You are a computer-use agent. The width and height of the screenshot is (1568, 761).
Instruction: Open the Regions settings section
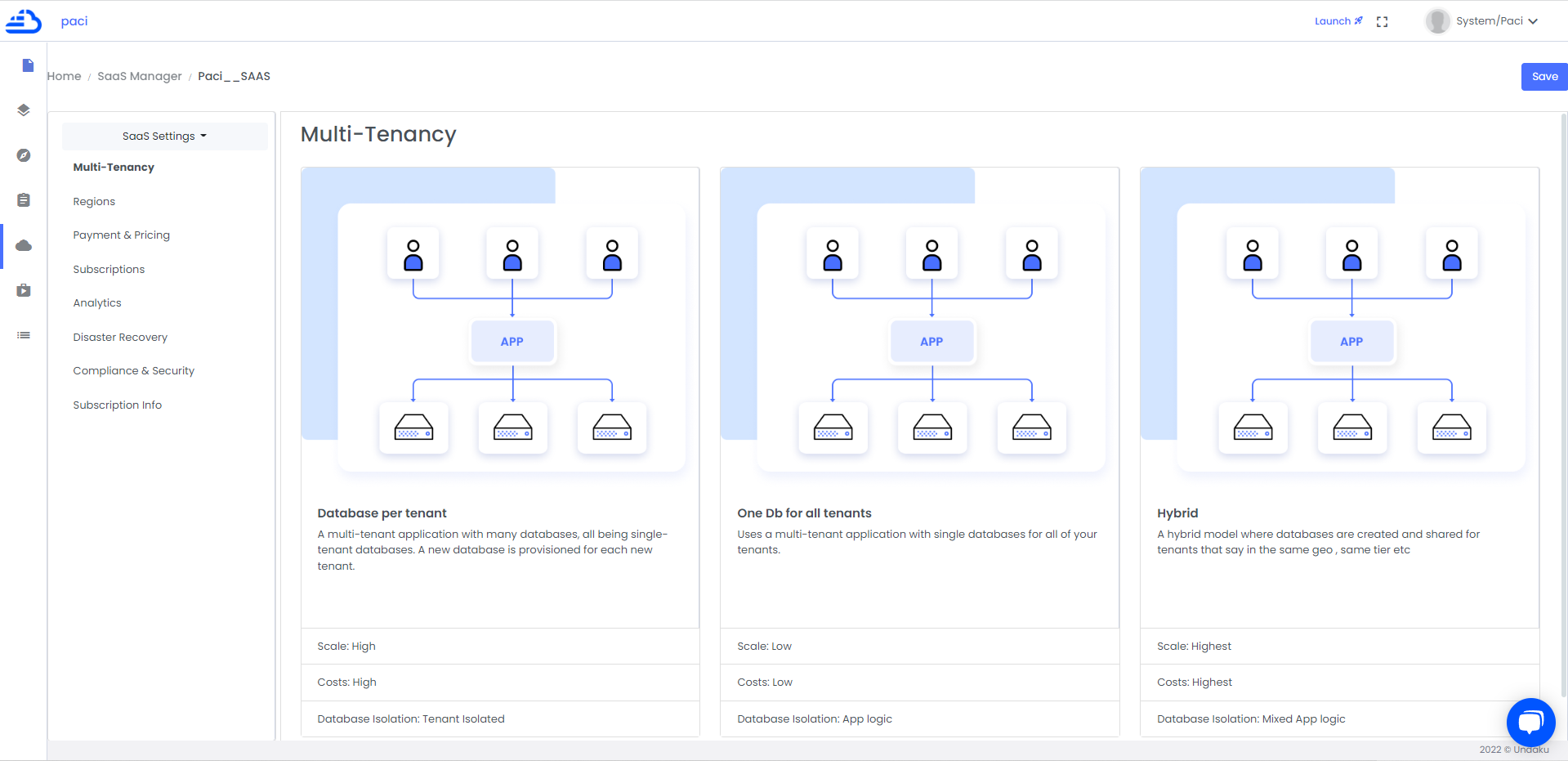click(94, 202)
